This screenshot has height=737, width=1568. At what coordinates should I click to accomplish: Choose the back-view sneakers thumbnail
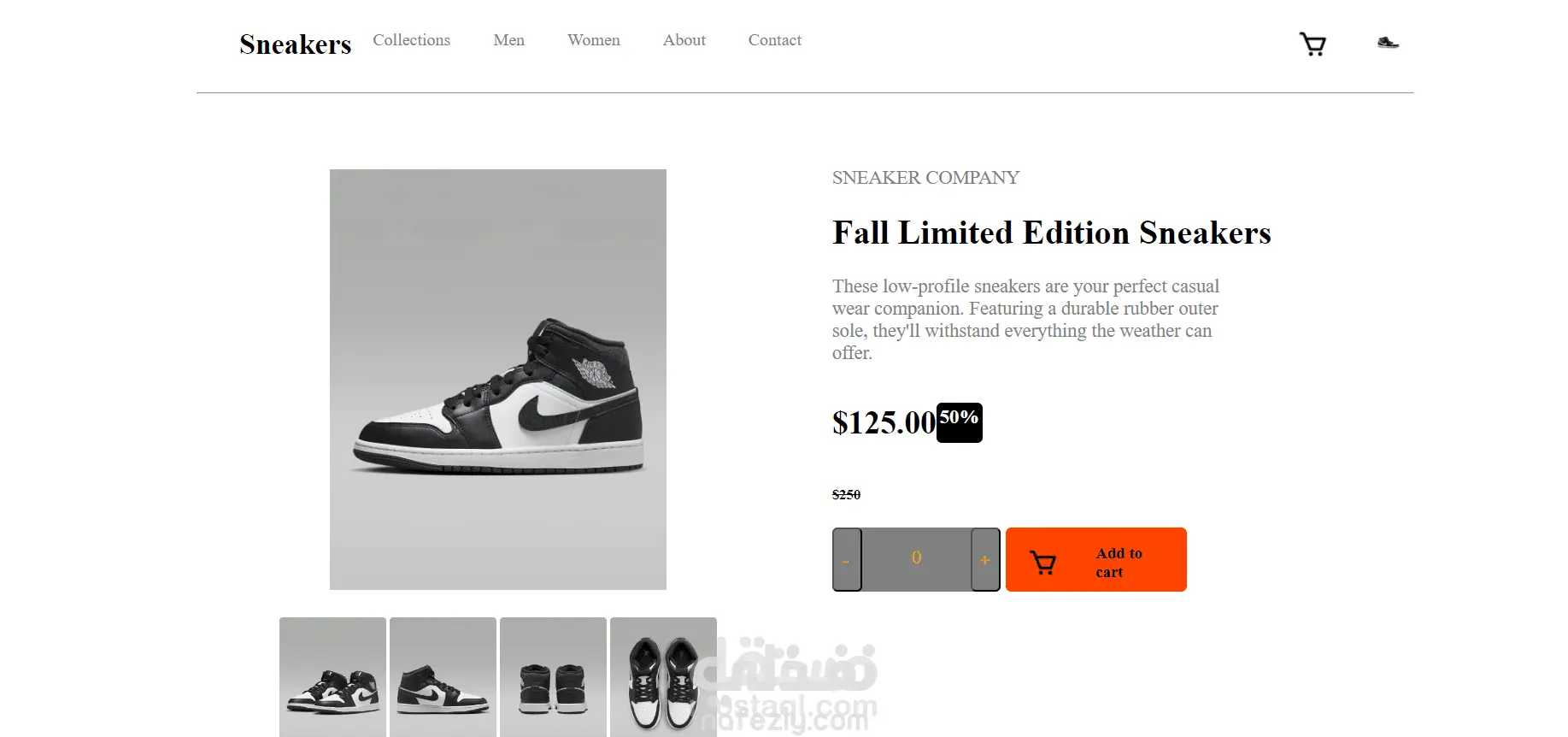click(x=553, y=677)
